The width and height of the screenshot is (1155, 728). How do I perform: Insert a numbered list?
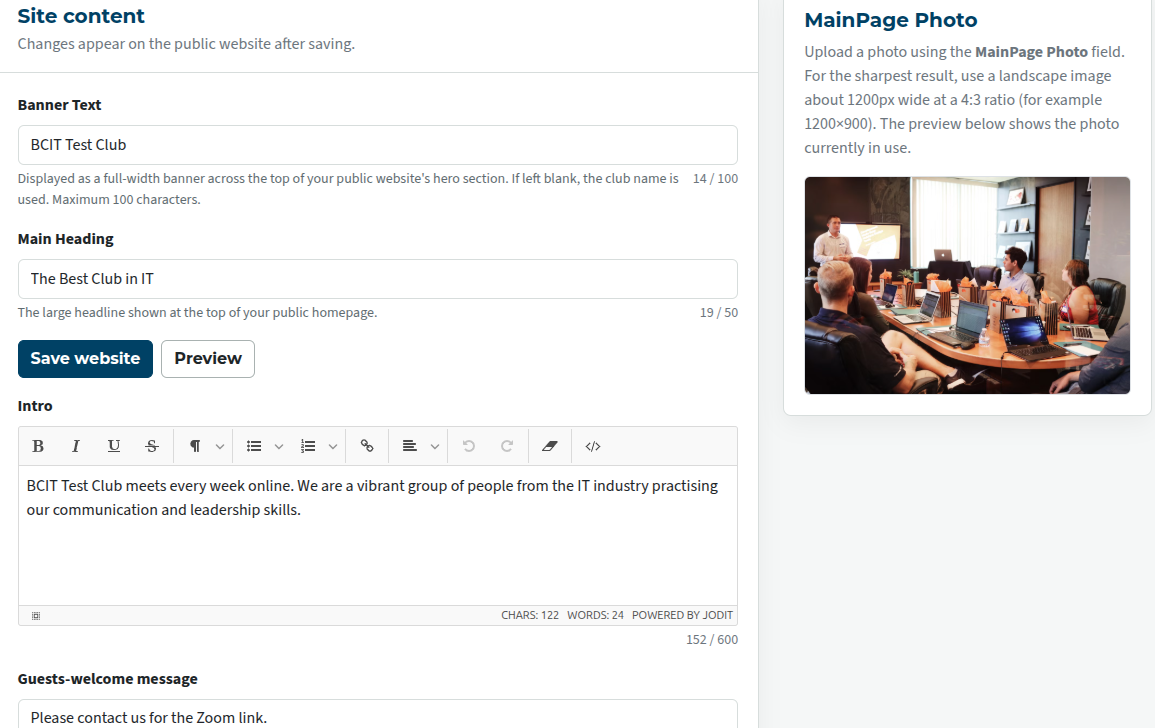coord(308,446)
